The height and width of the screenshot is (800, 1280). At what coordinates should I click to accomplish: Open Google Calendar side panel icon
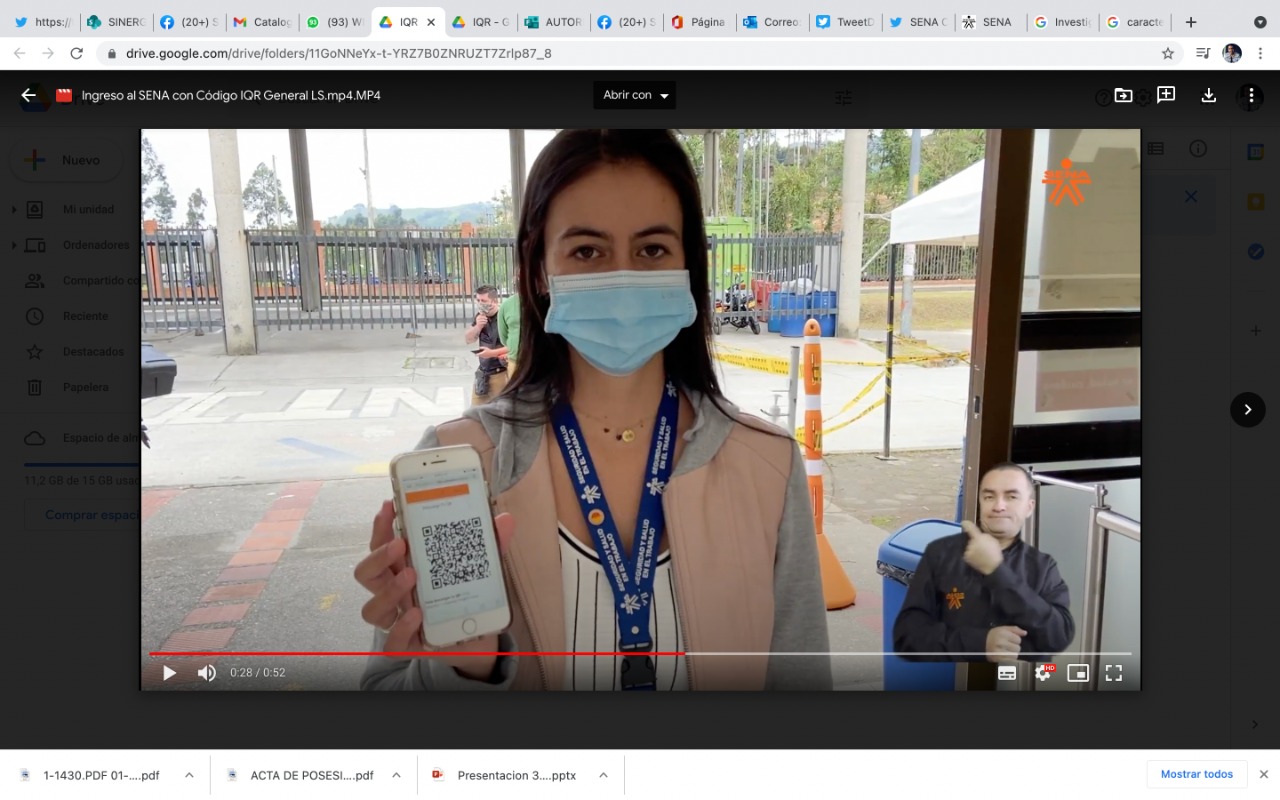1256,152
